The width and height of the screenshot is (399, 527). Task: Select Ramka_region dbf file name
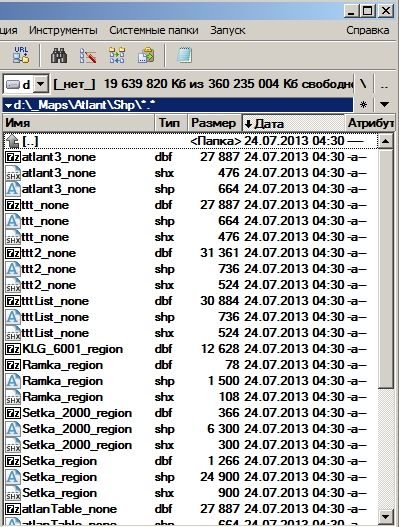click(x=63, y=365)
